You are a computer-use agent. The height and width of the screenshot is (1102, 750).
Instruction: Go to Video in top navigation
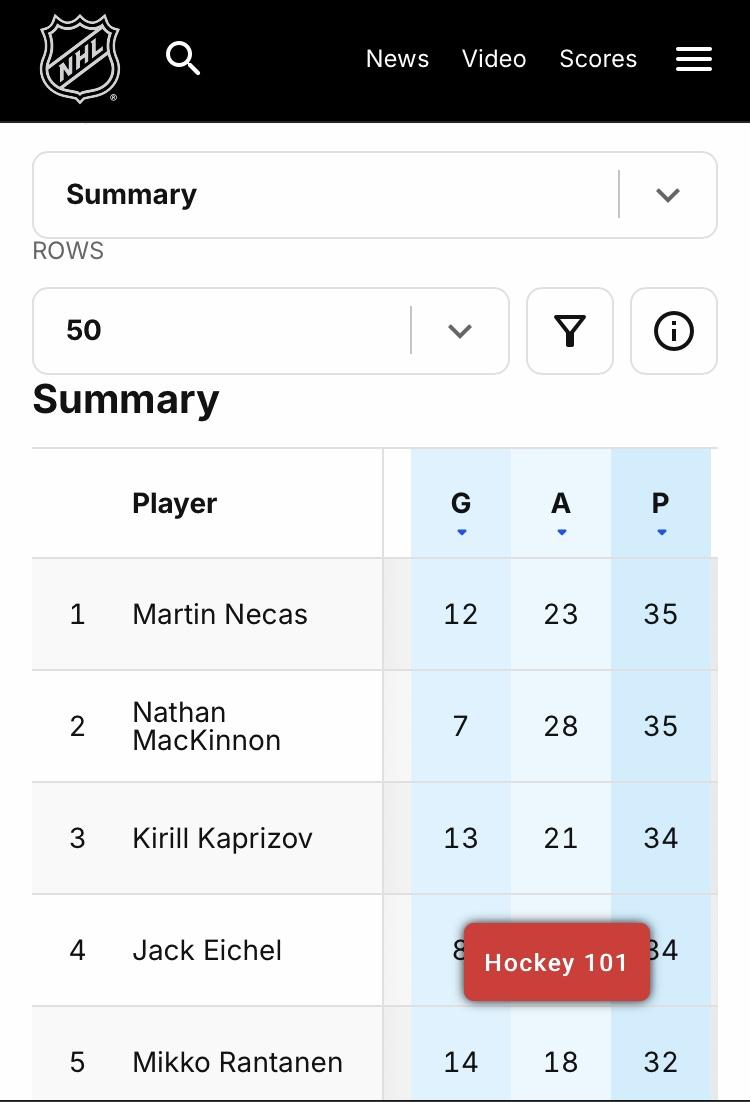pyautogui.click(x=494, y=59)
